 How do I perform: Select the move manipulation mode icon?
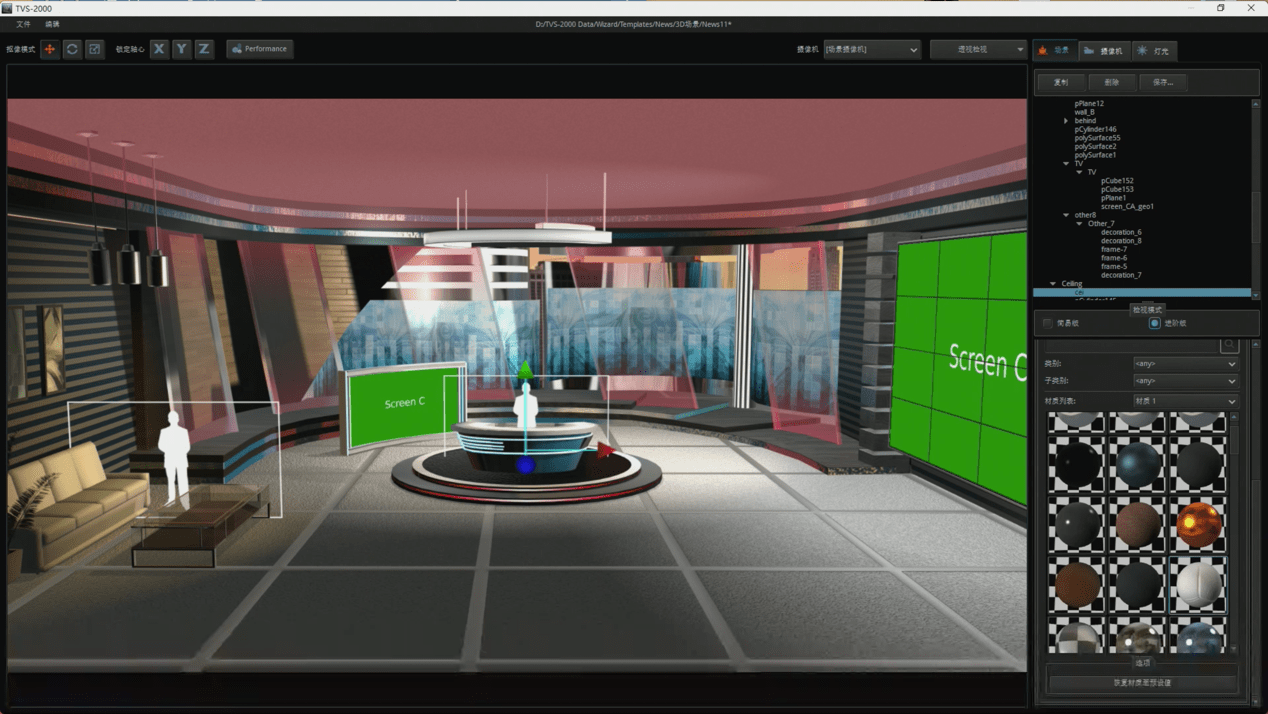coord(49,49)
